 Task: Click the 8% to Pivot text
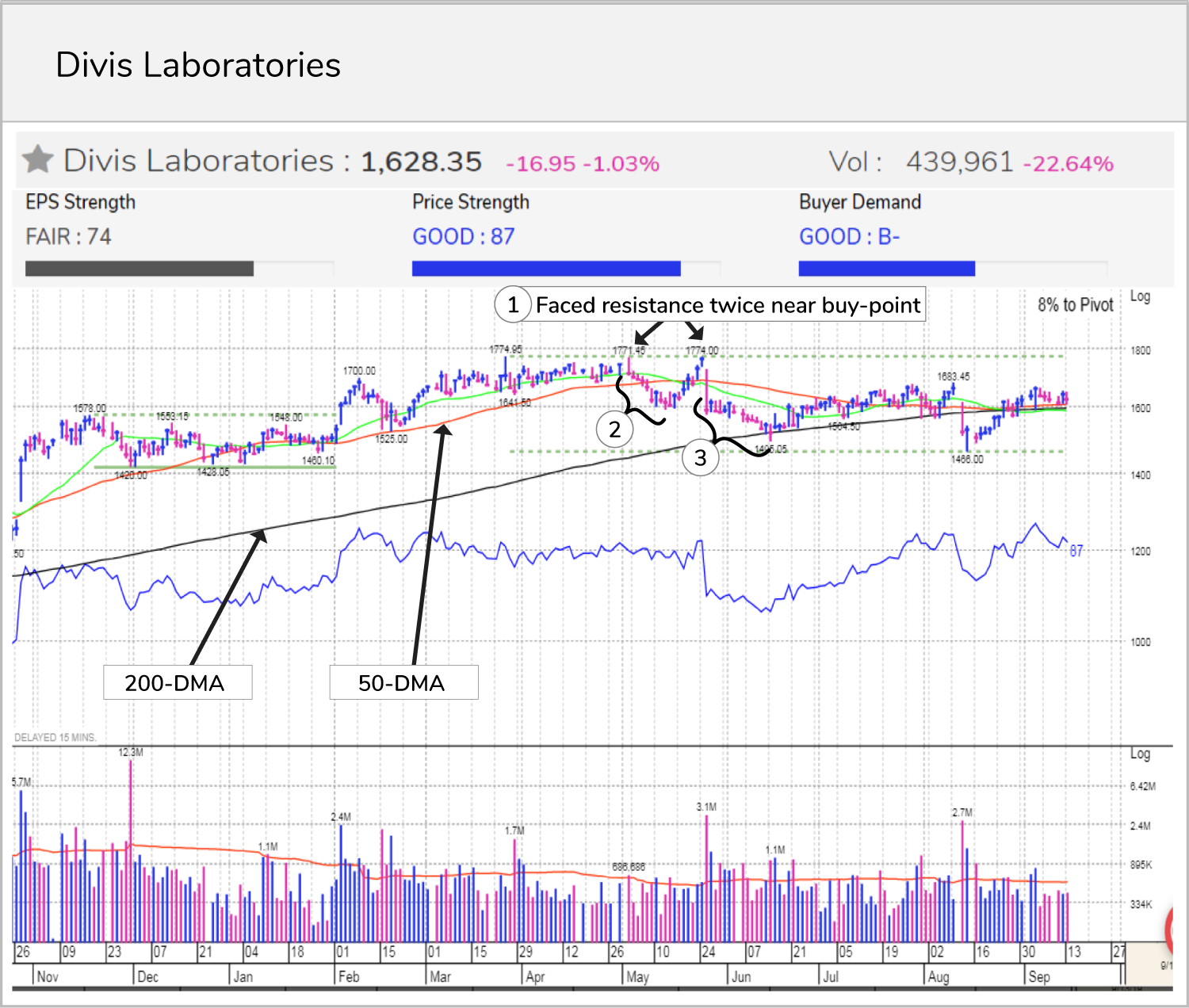tap(1076, 305)
